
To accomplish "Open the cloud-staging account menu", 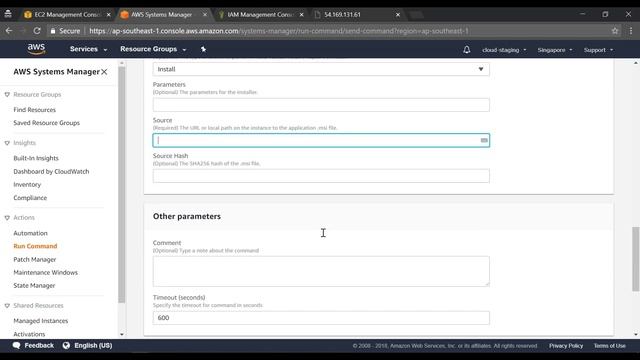I will (x=504, y=50).
